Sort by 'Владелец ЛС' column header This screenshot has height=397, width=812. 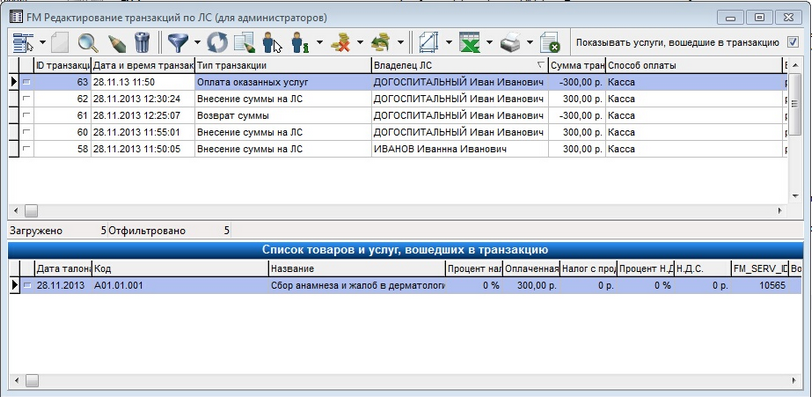tap(460, 65)
